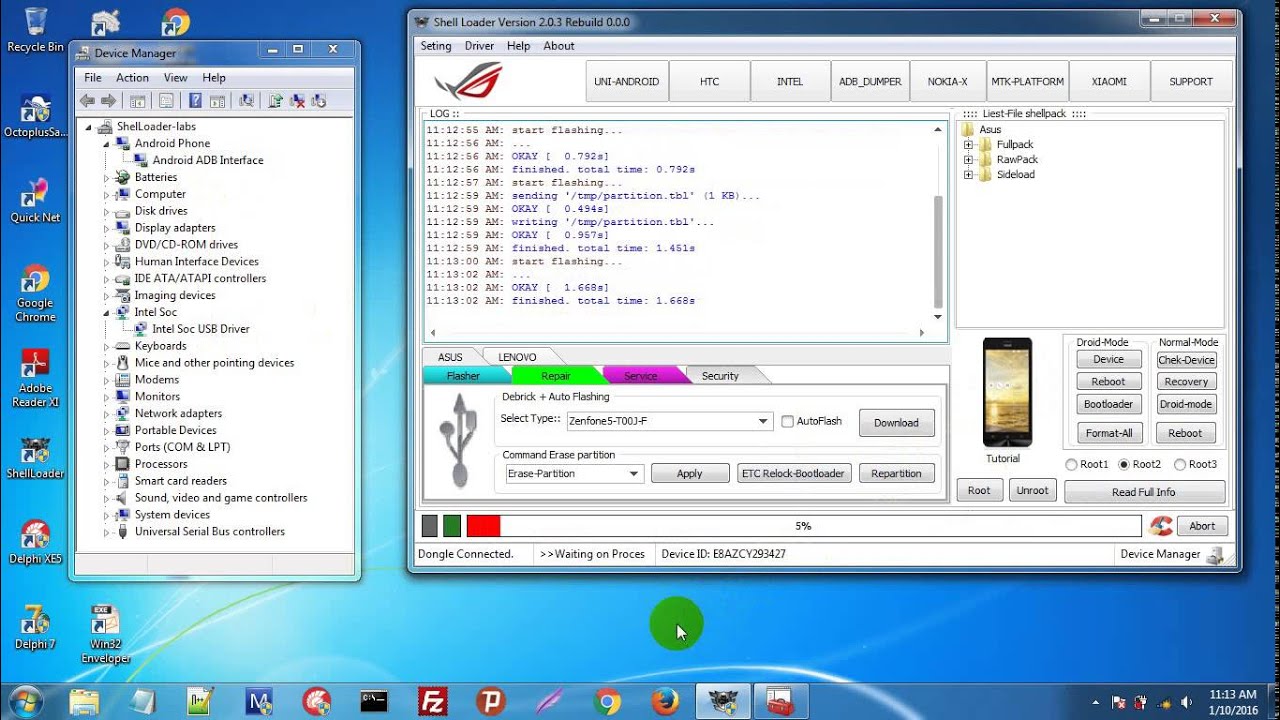Select Intel Soc USB Driver entry
Image resolution: width=1280 pixels, height=720 pixels.
[201, 329]
